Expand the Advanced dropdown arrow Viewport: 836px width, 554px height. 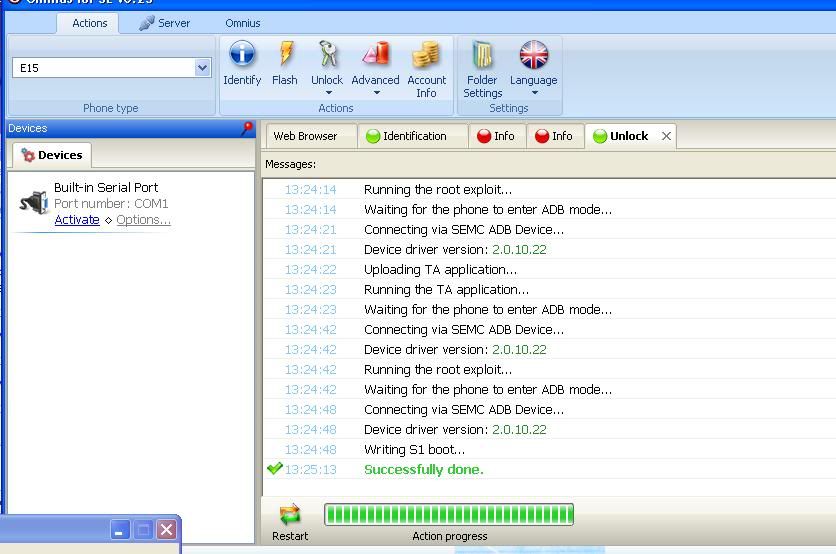(376, 93)
